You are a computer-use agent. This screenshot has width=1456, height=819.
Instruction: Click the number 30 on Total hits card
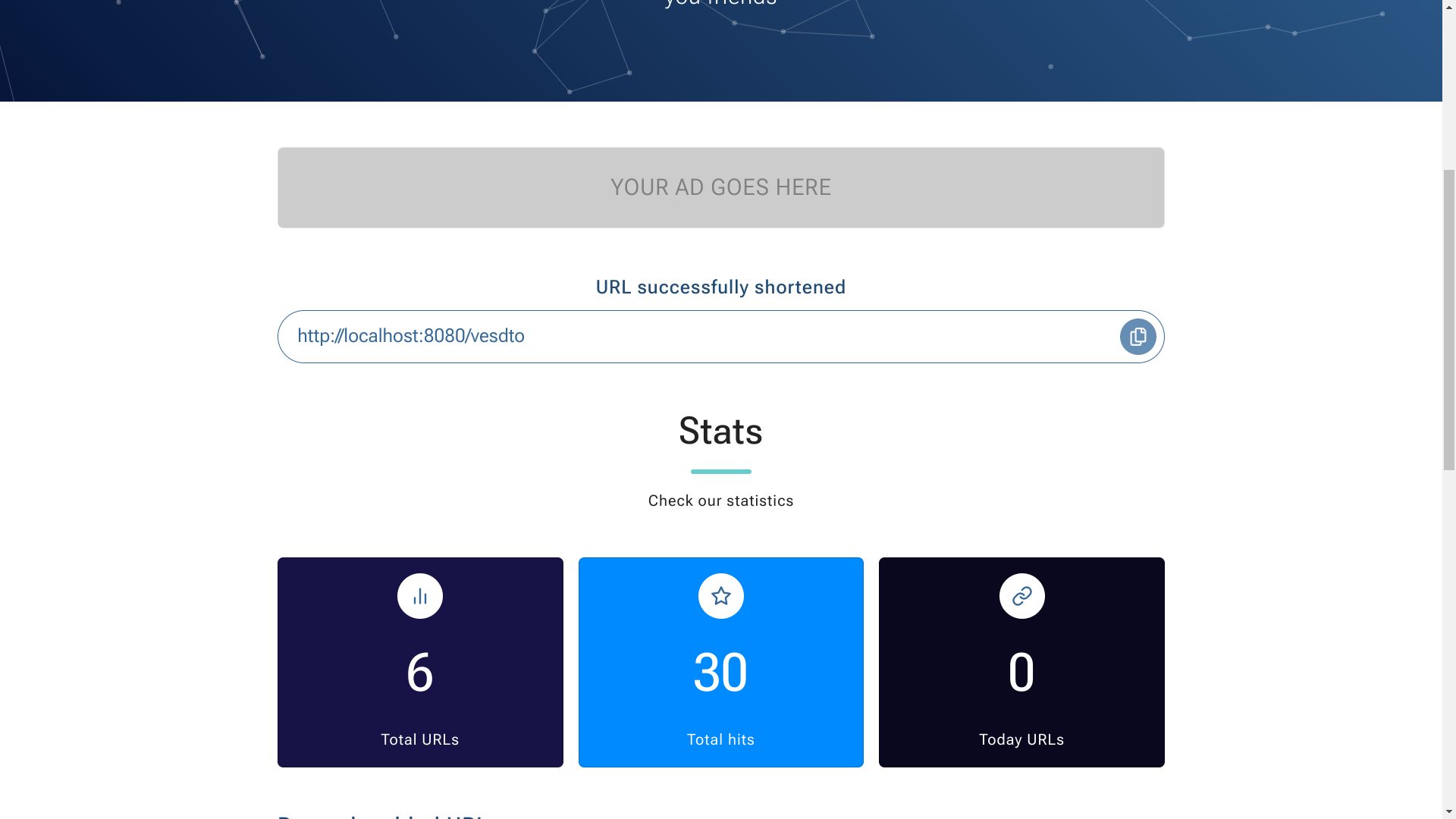coord(720,673)
